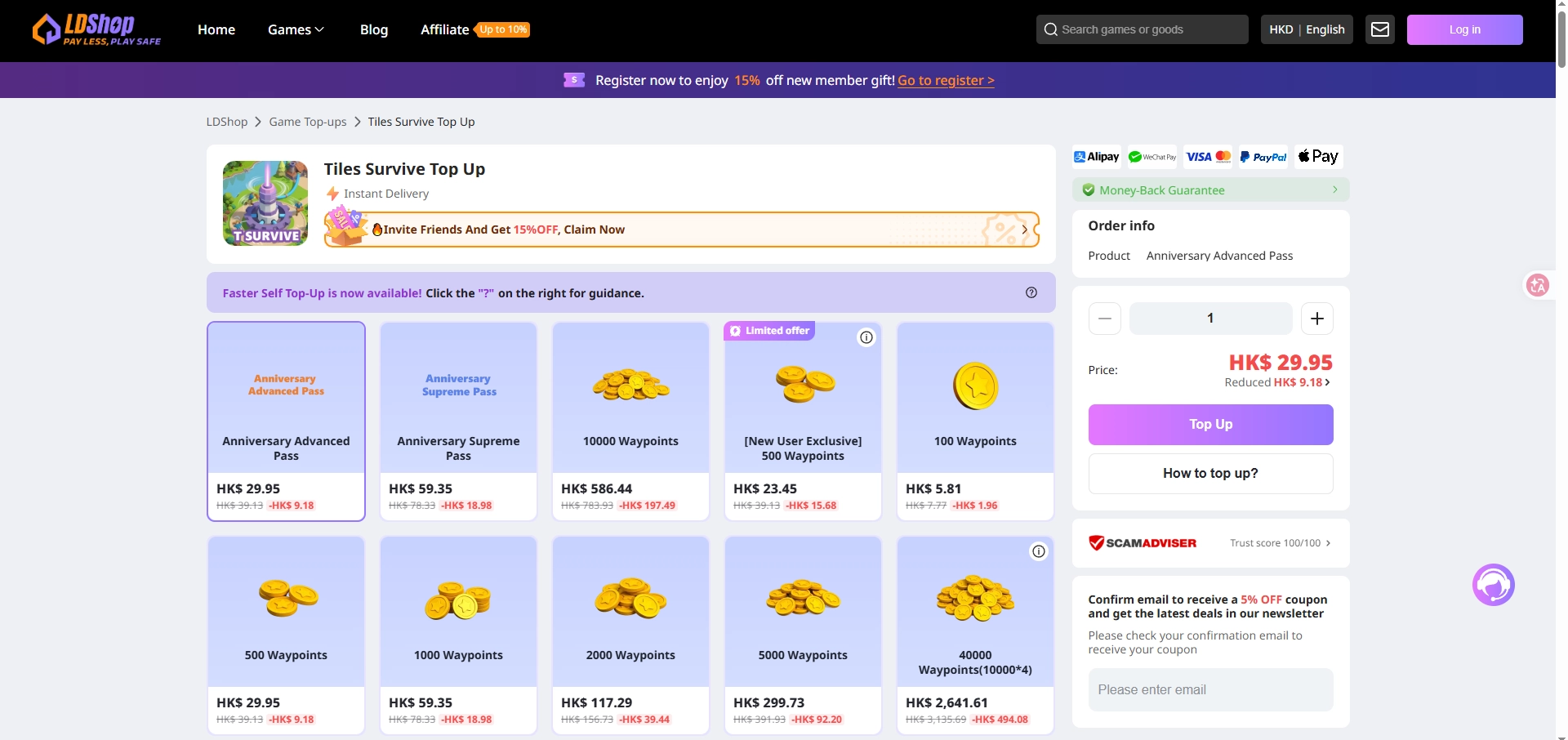Click the Limited offer badge
Screen dimensions: 1568x740
(769, 331)
